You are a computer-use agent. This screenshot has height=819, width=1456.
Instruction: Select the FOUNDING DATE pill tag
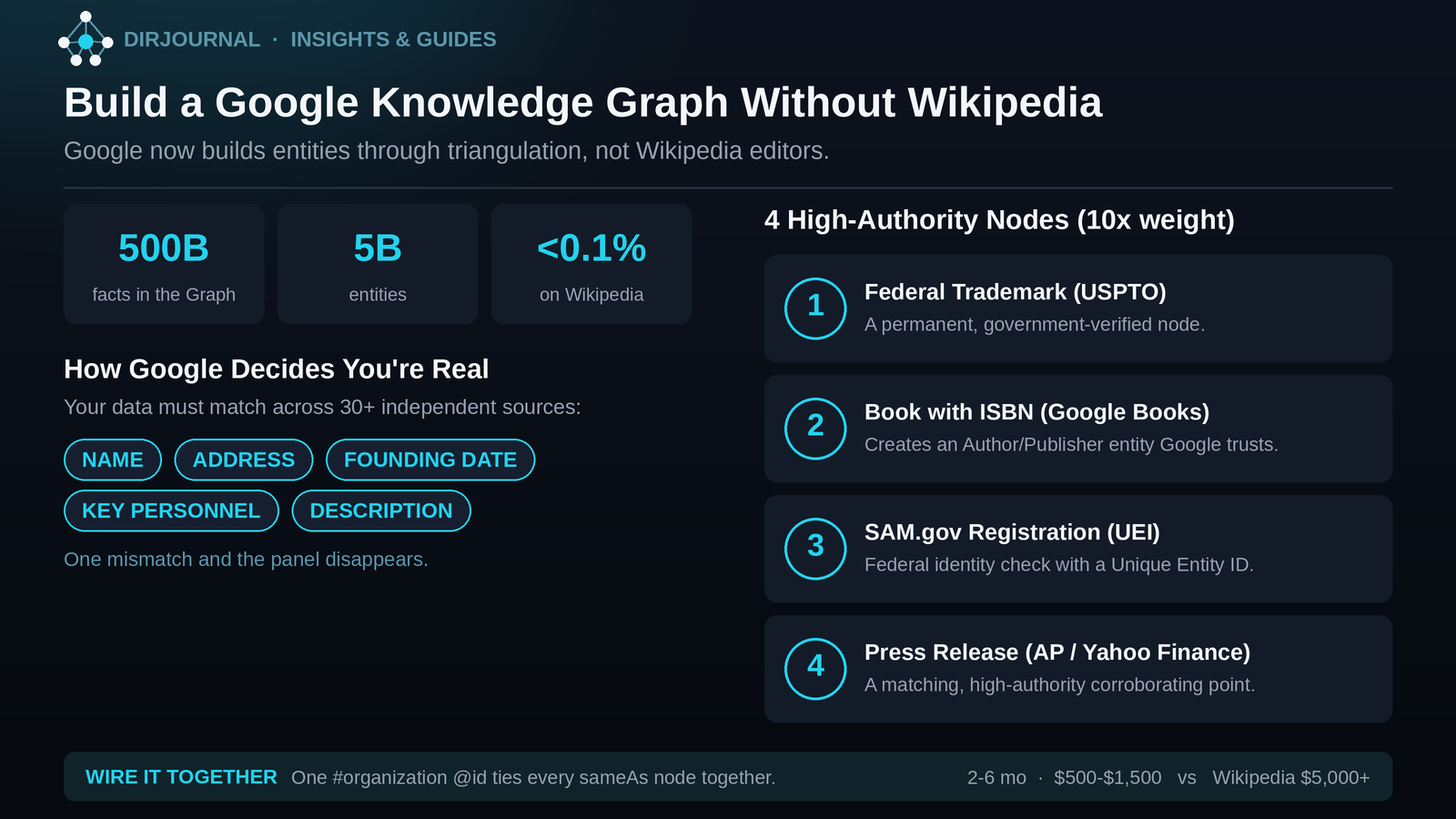coord(430,460)
